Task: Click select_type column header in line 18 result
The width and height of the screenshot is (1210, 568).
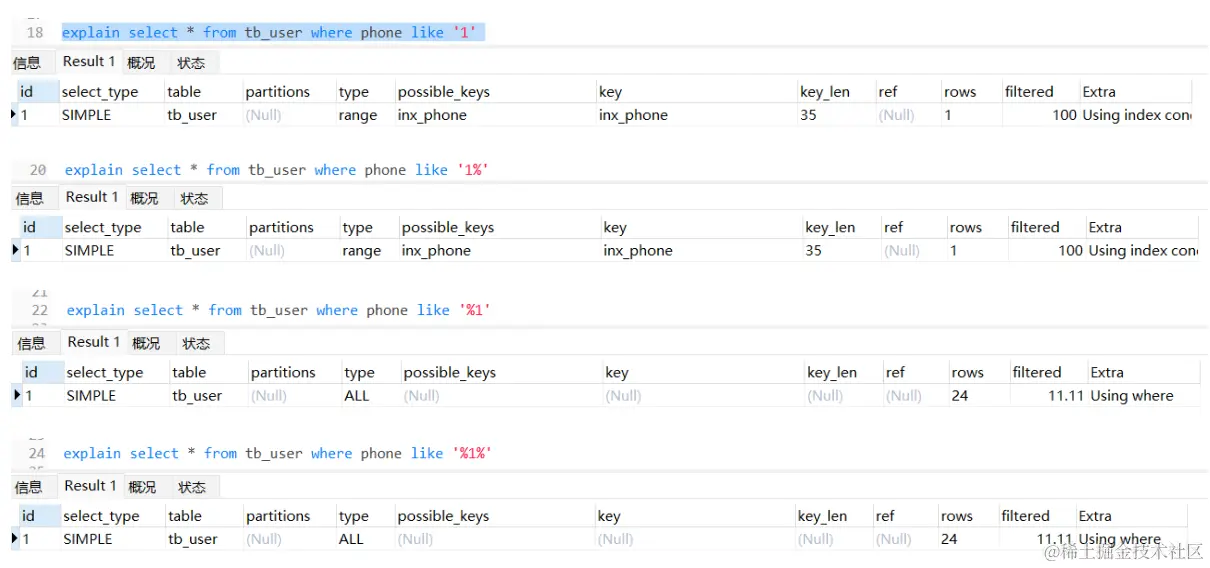Action: [100, 92]
